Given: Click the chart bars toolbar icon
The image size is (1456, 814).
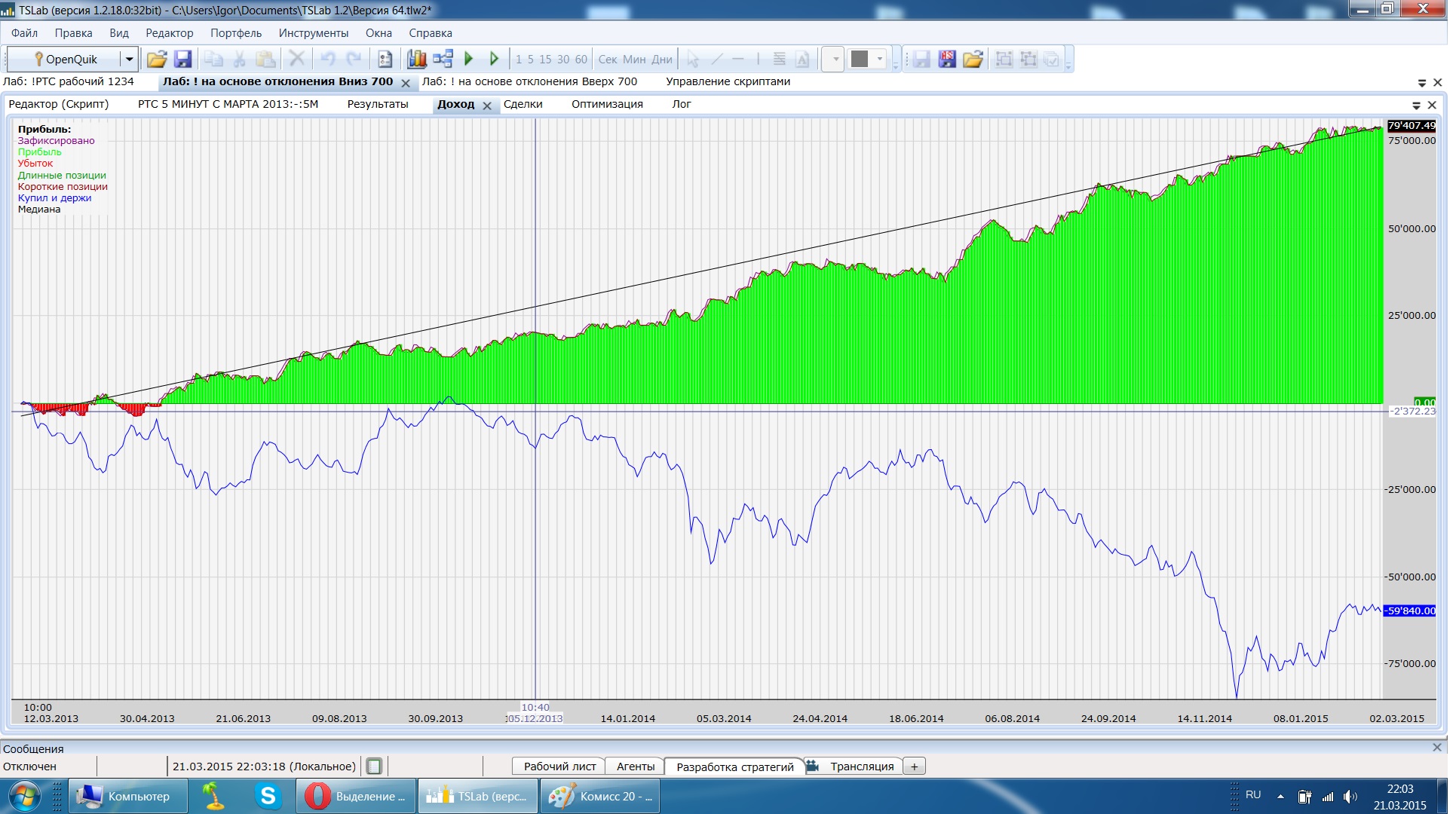Looking at the screenshot, I should click(416, 60).
